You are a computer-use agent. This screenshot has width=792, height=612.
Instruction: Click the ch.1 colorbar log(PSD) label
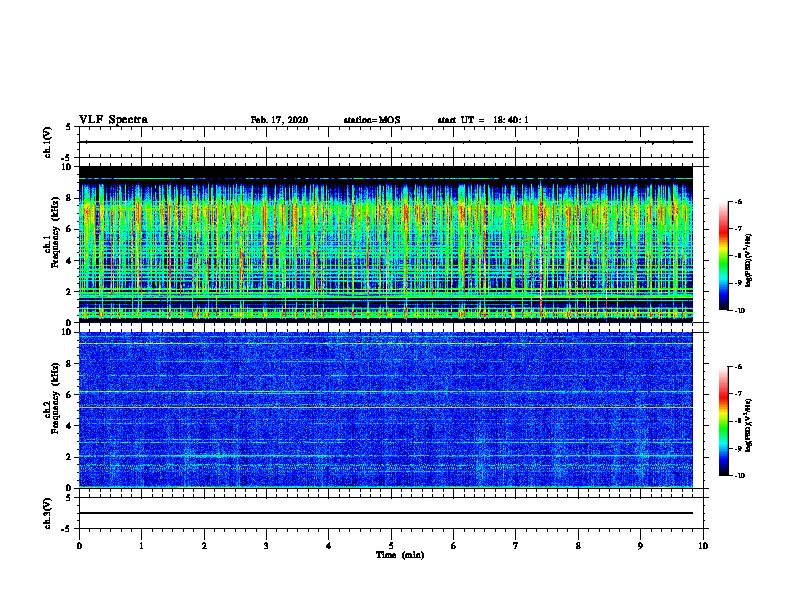click(748, 261)
